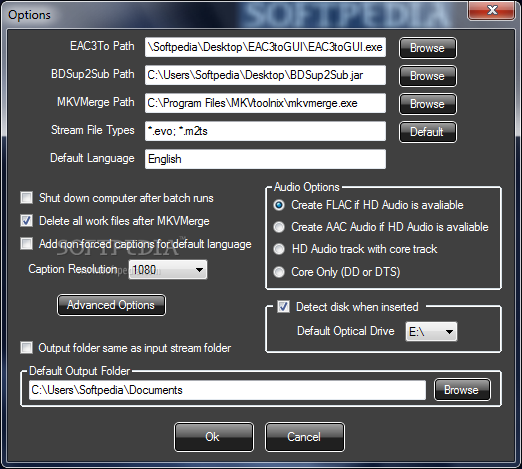The image size is (522, 469).
Task: Confirm settings with Ok button
Action: point(214,437)
